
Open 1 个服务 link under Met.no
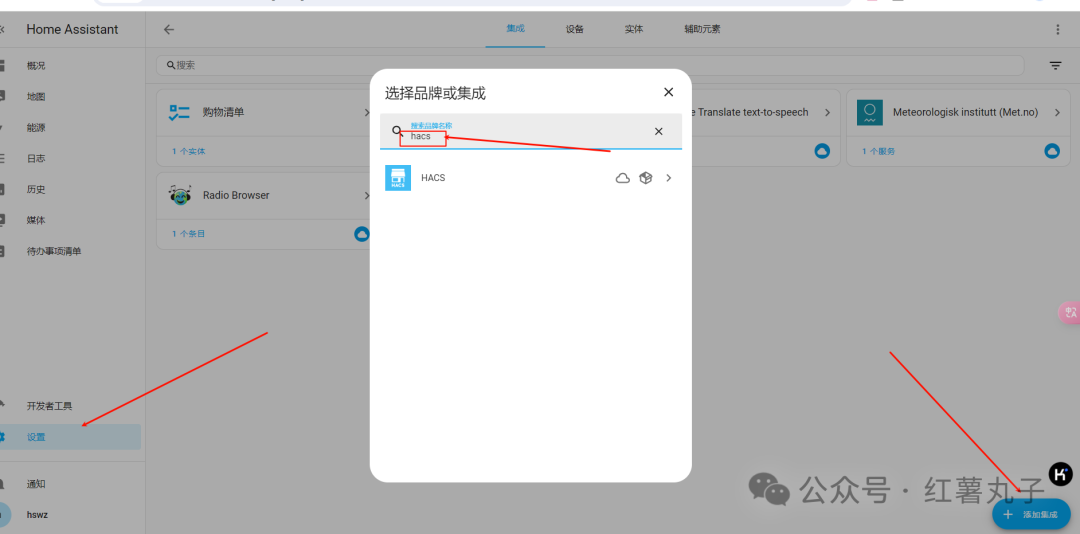pos(878,151)
